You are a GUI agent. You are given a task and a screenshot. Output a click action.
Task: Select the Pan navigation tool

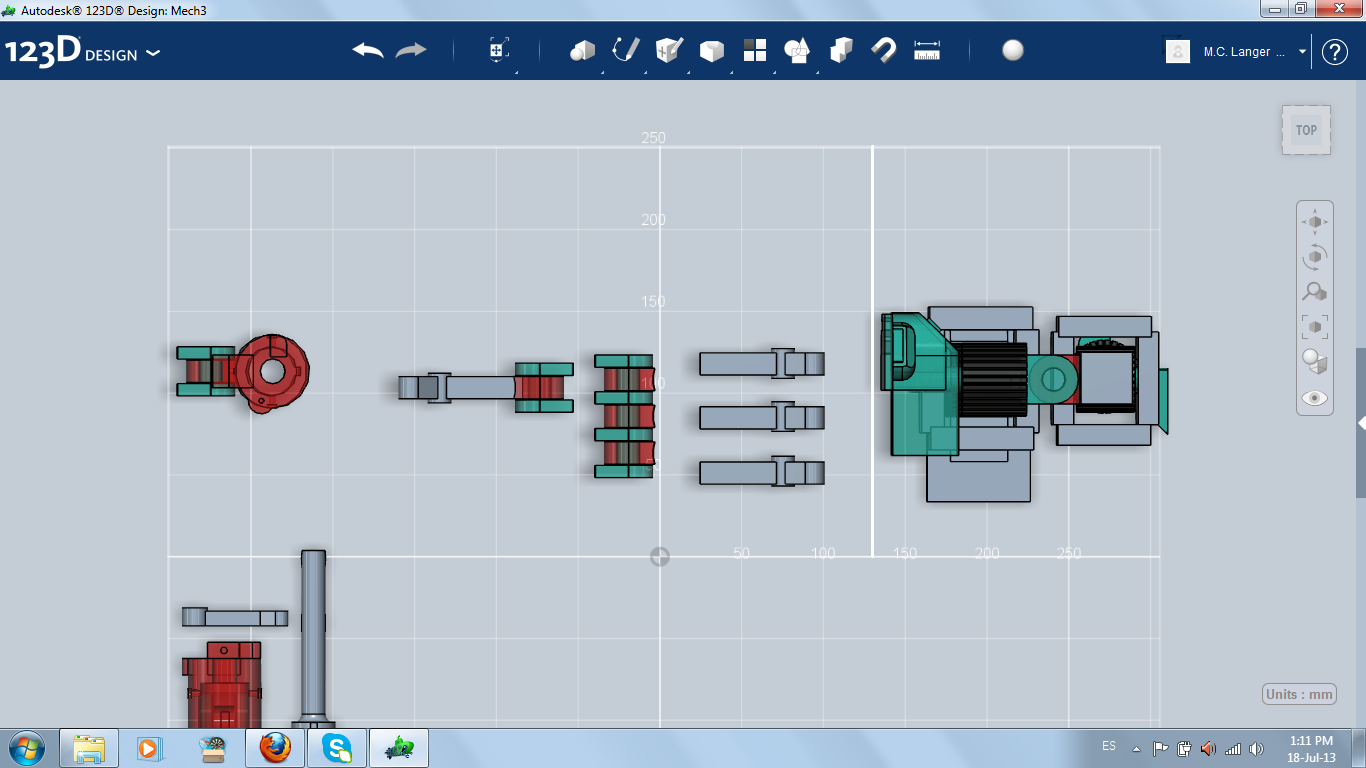click(1315, 222)
